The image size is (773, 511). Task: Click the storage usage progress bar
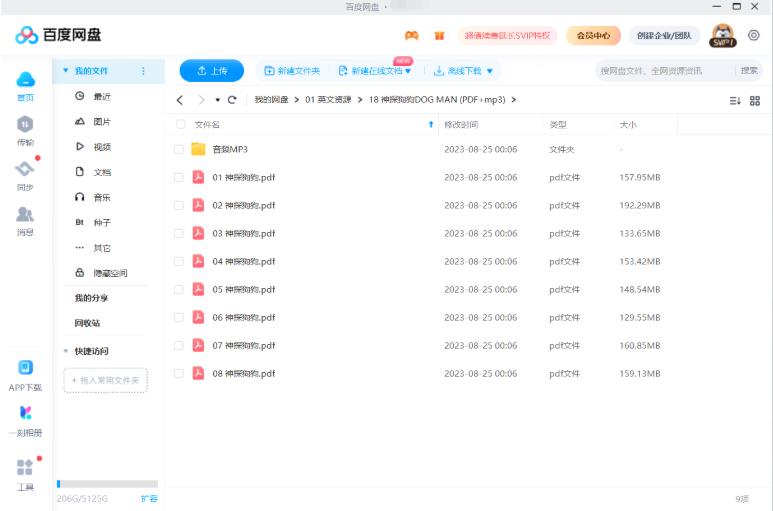click(x=107, y=484)
